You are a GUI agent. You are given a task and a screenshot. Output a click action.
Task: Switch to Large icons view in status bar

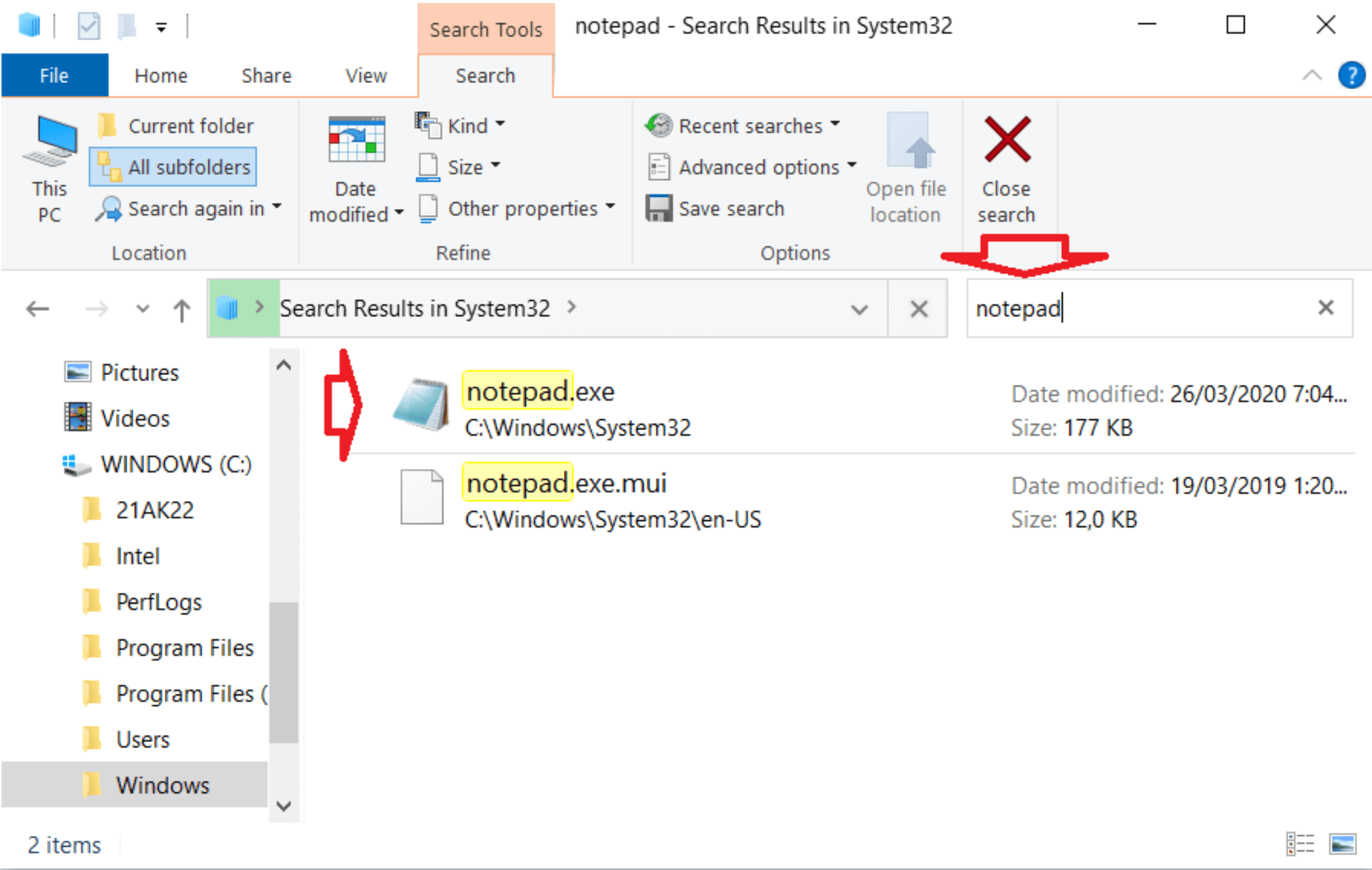point(1343,844)
